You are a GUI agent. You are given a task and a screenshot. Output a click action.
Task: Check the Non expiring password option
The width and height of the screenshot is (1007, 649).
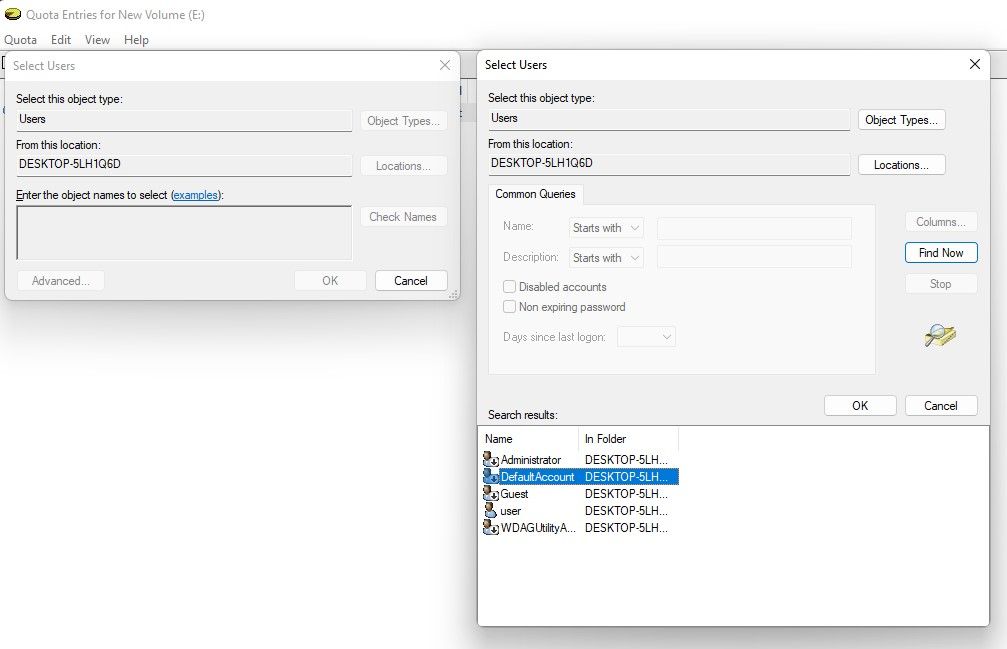coord(510,307)
